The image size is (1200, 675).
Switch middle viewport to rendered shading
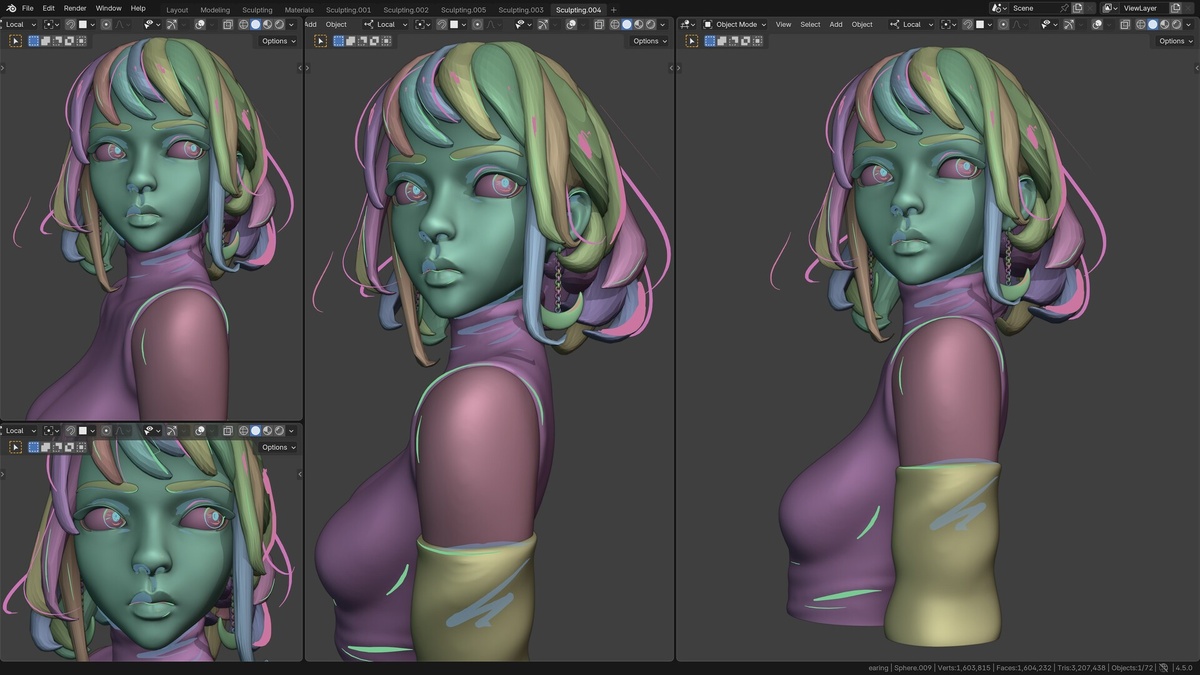[650, 25]
